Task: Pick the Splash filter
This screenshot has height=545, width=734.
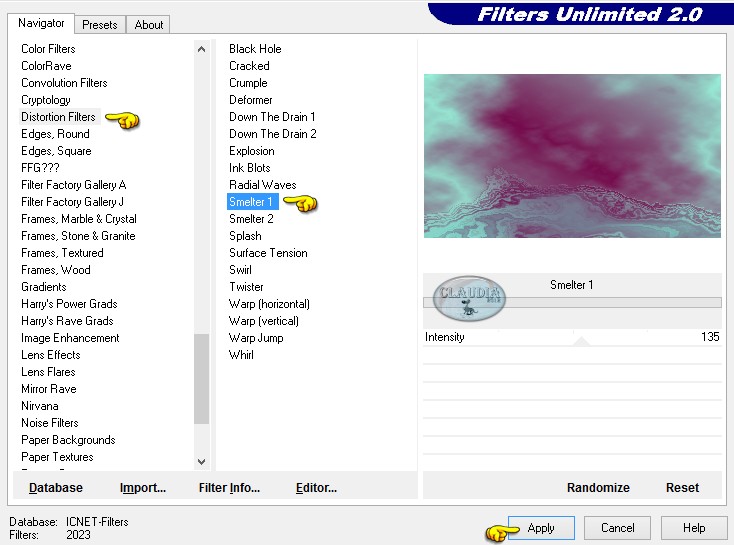Action: coord(245,236)
